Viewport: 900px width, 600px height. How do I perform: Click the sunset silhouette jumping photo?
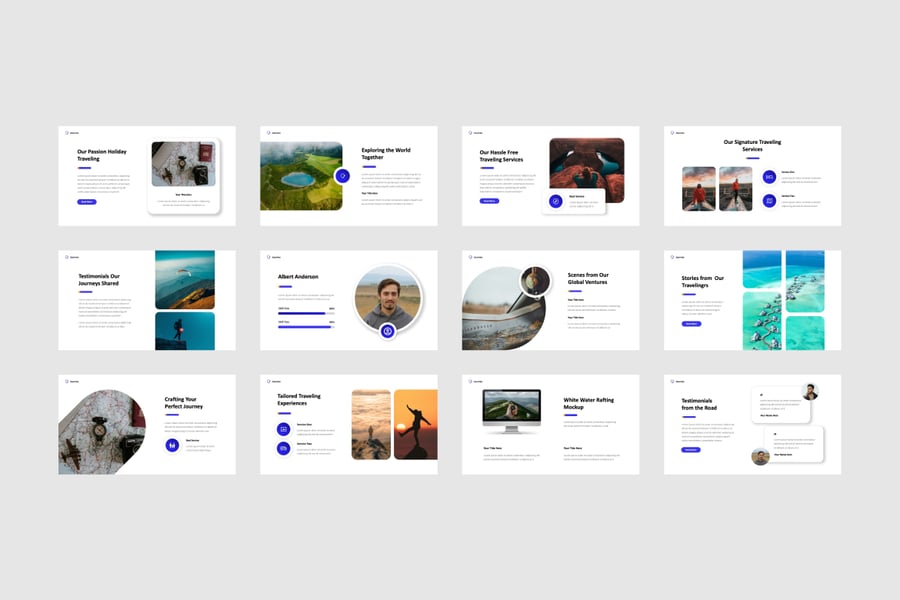pyautogui.click(x=415, y=424)
